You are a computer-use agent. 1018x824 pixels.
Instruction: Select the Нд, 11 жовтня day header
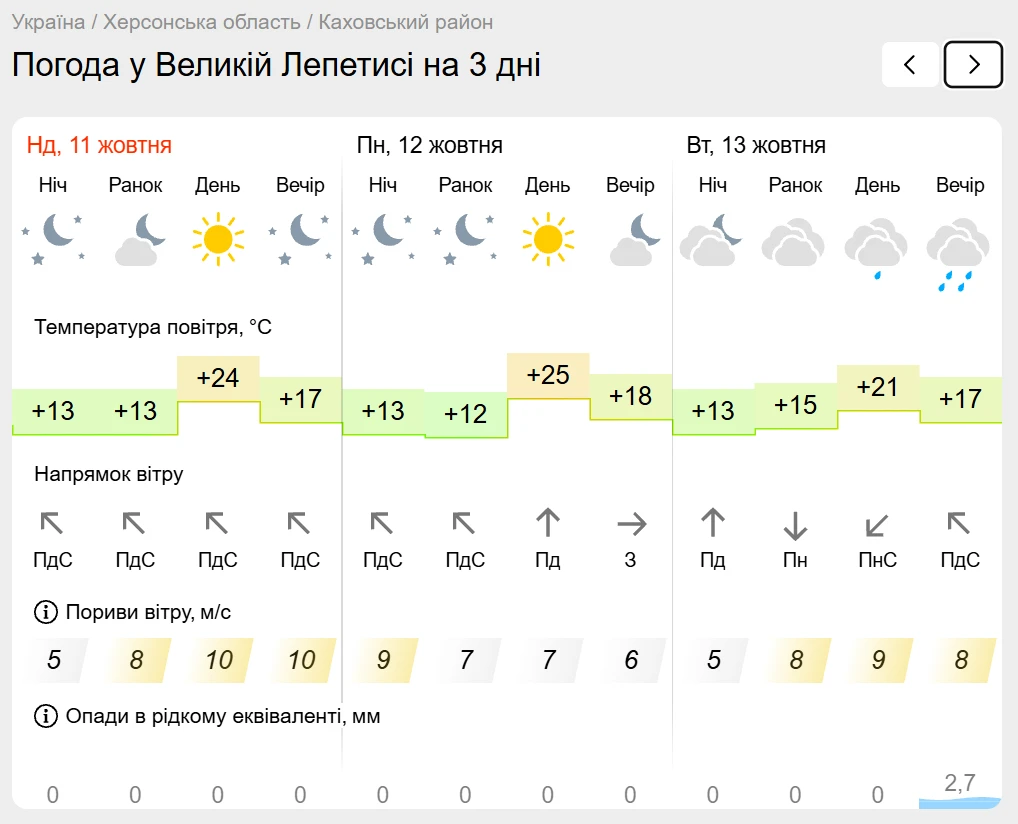99,145
